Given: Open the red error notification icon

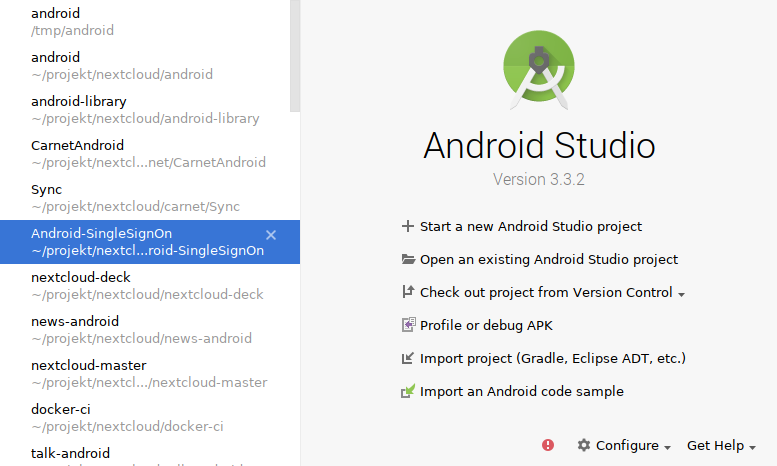Looking at the screenshot, I should pos(548,445).
